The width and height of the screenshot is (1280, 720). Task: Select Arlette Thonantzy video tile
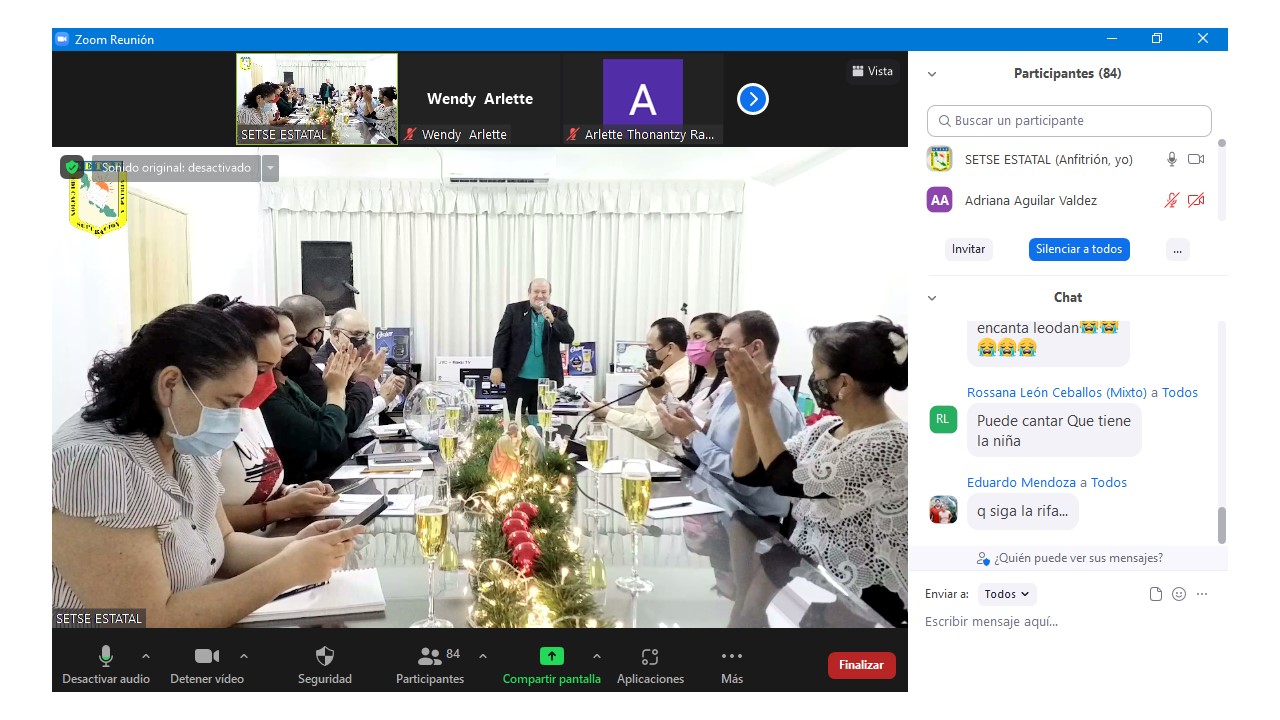click(x=643, y=99)
